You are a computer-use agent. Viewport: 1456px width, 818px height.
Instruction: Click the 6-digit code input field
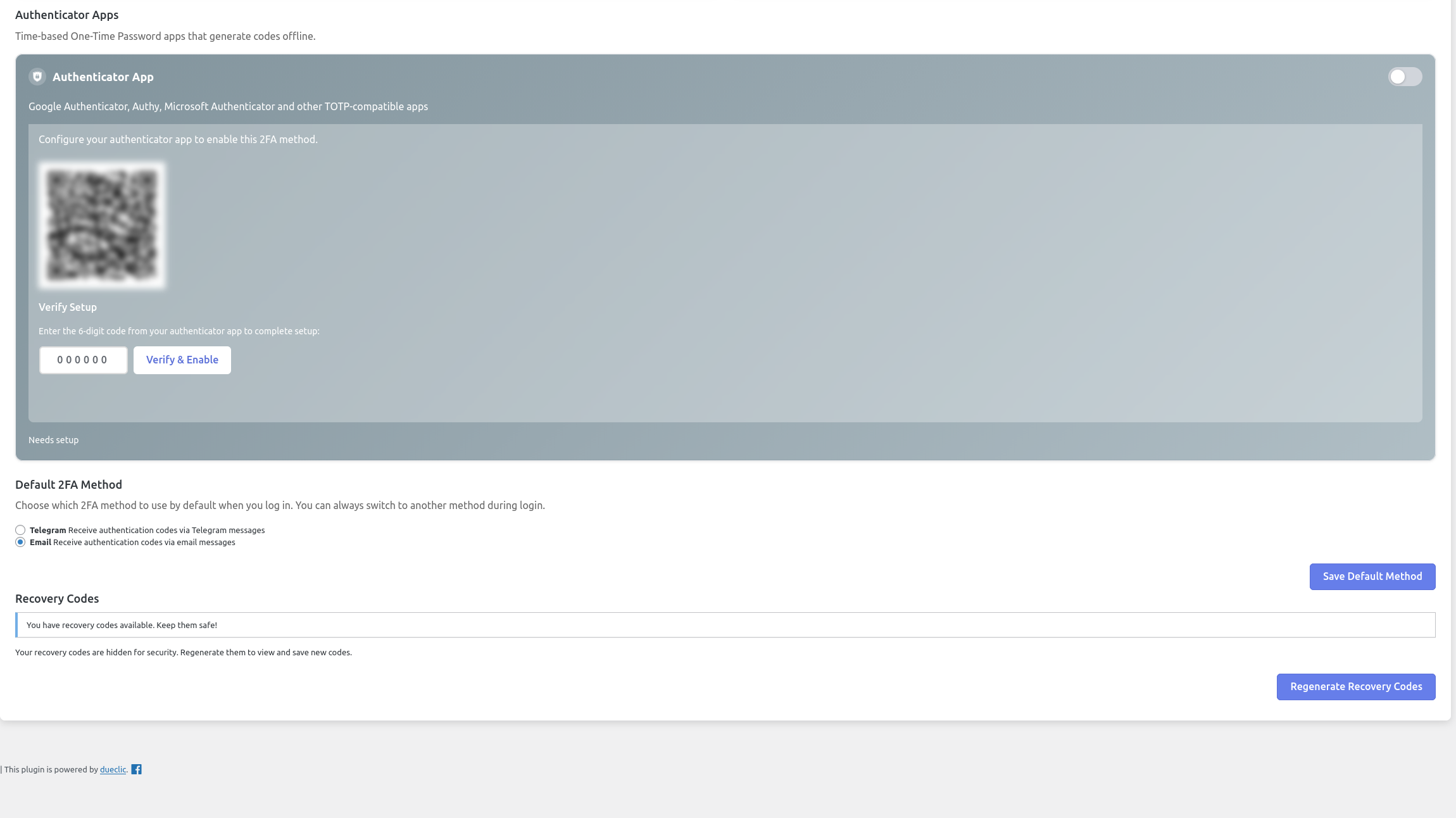tap(83, 360)
